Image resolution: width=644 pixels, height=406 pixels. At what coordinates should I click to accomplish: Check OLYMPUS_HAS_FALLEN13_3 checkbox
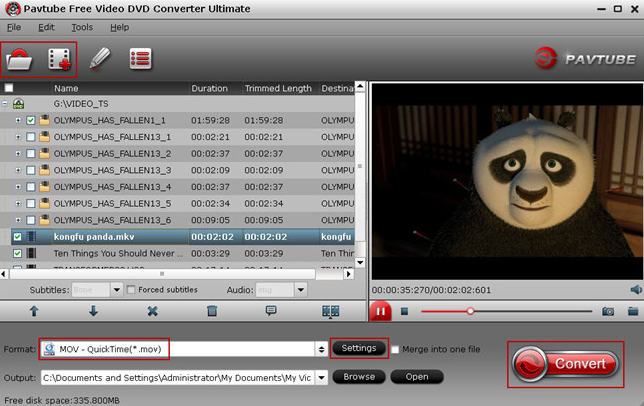[31, 170]
